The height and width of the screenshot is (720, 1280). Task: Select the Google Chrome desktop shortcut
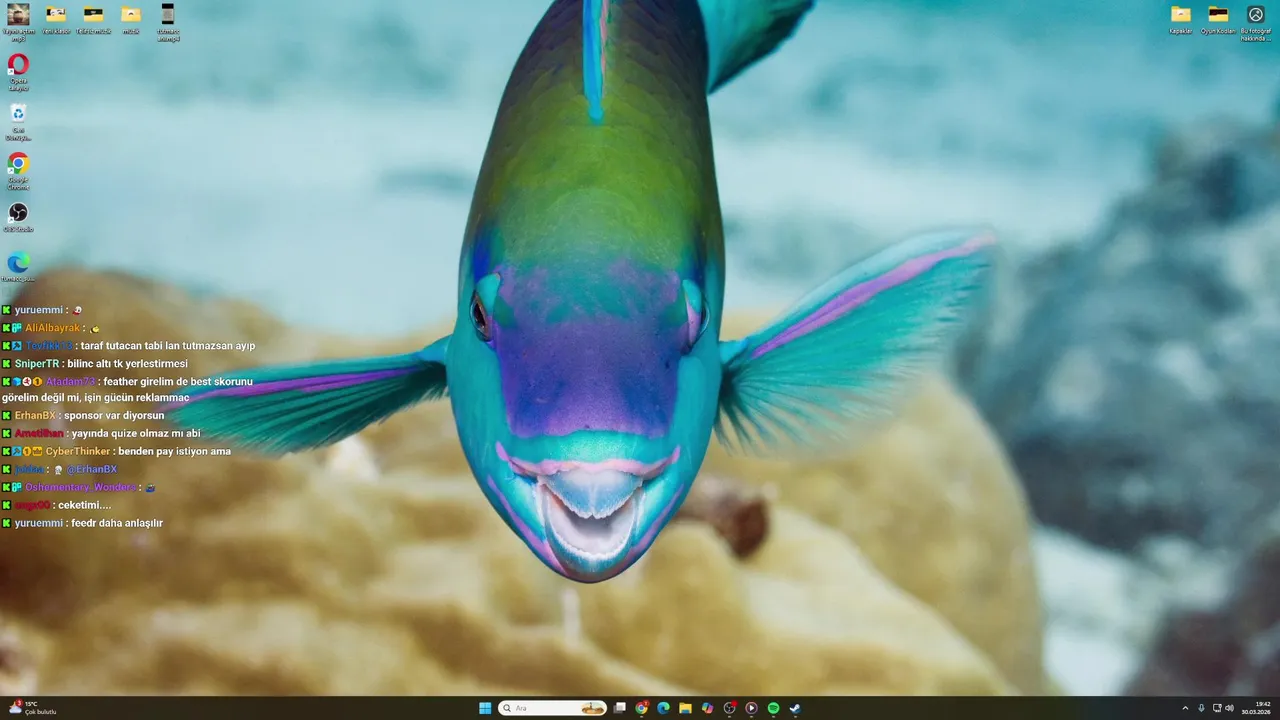pos(18,170)
